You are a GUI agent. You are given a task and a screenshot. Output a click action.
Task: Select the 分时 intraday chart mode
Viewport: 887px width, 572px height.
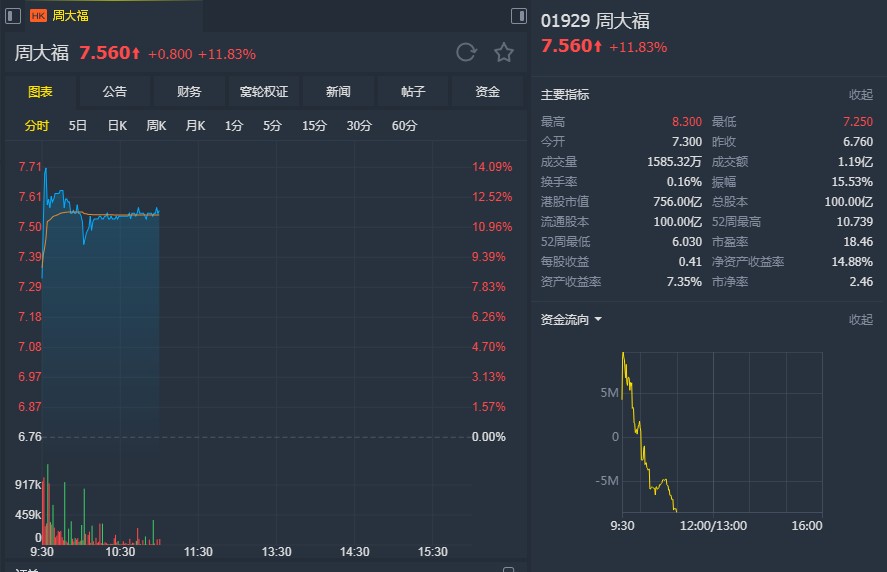[x=37, y=126]
